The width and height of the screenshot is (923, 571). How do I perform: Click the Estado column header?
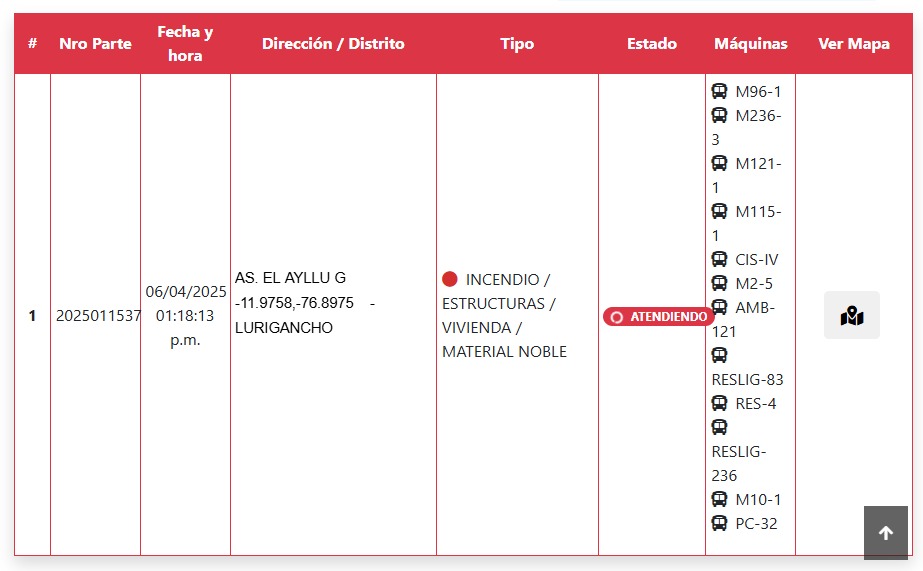click(652, 44)
